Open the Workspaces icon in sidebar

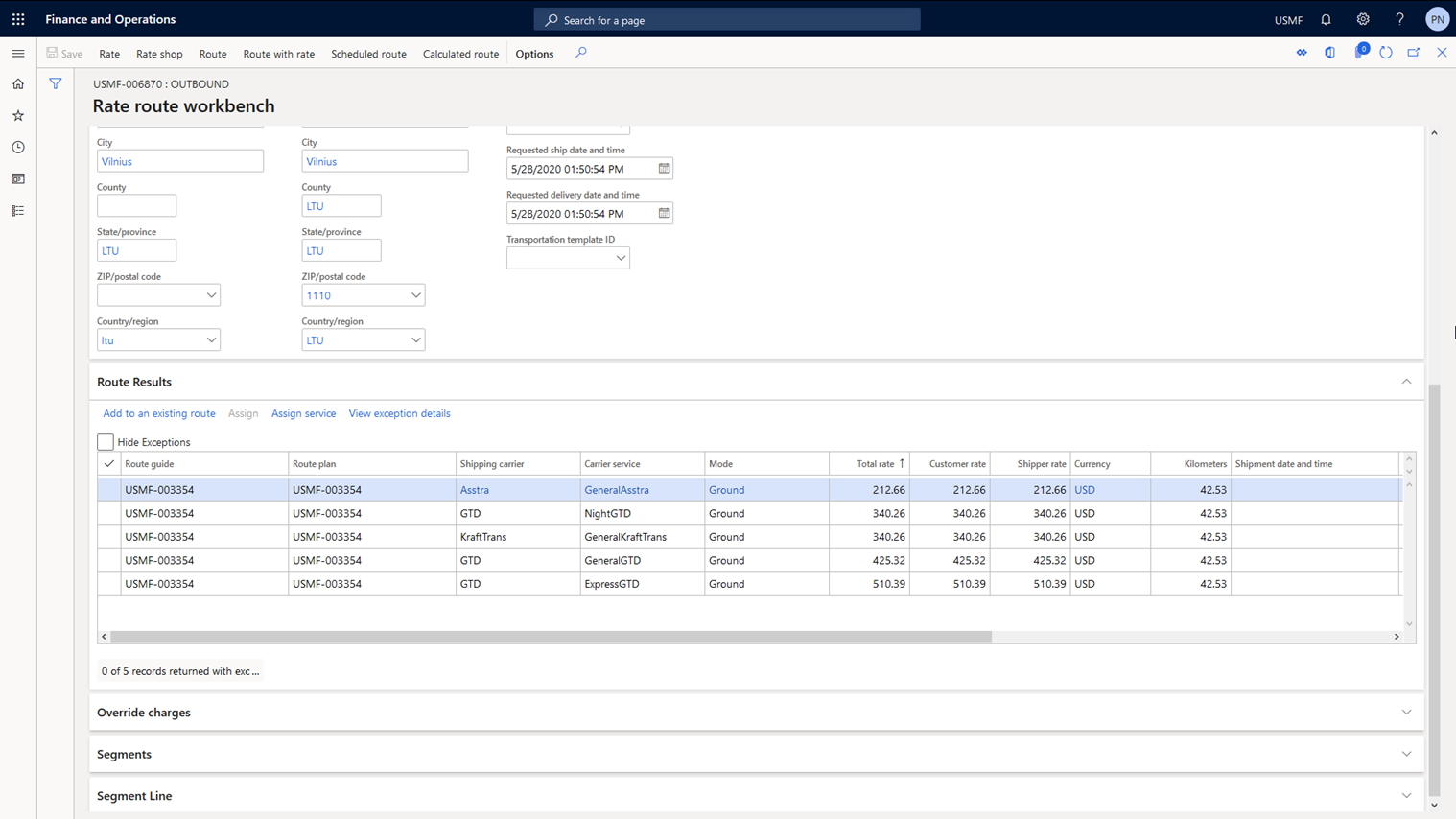[18, 179]
